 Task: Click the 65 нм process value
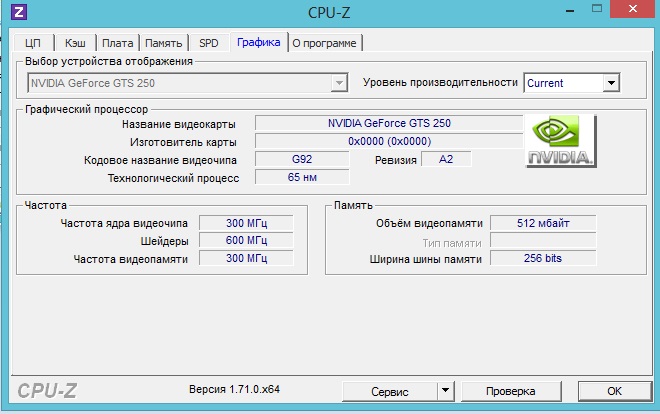coord(302,178)
